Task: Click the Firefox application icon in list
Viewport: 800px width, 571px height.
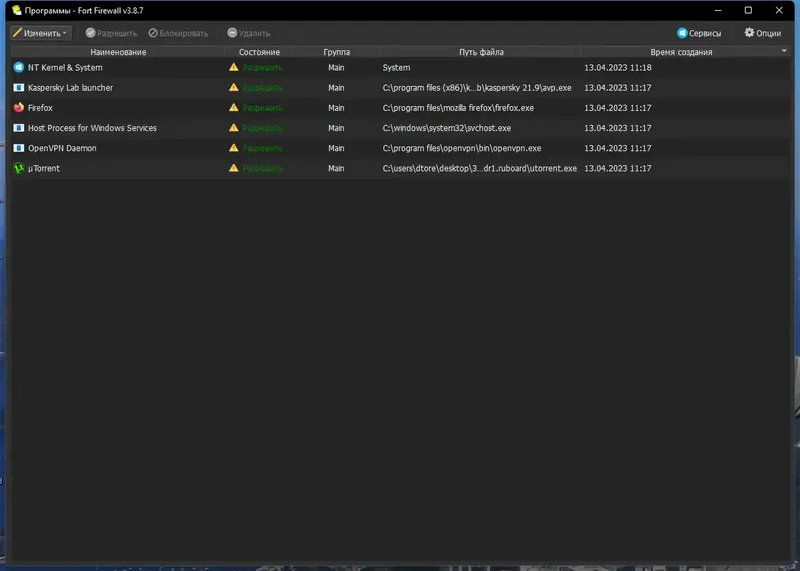Action: [x=19, y=108]
